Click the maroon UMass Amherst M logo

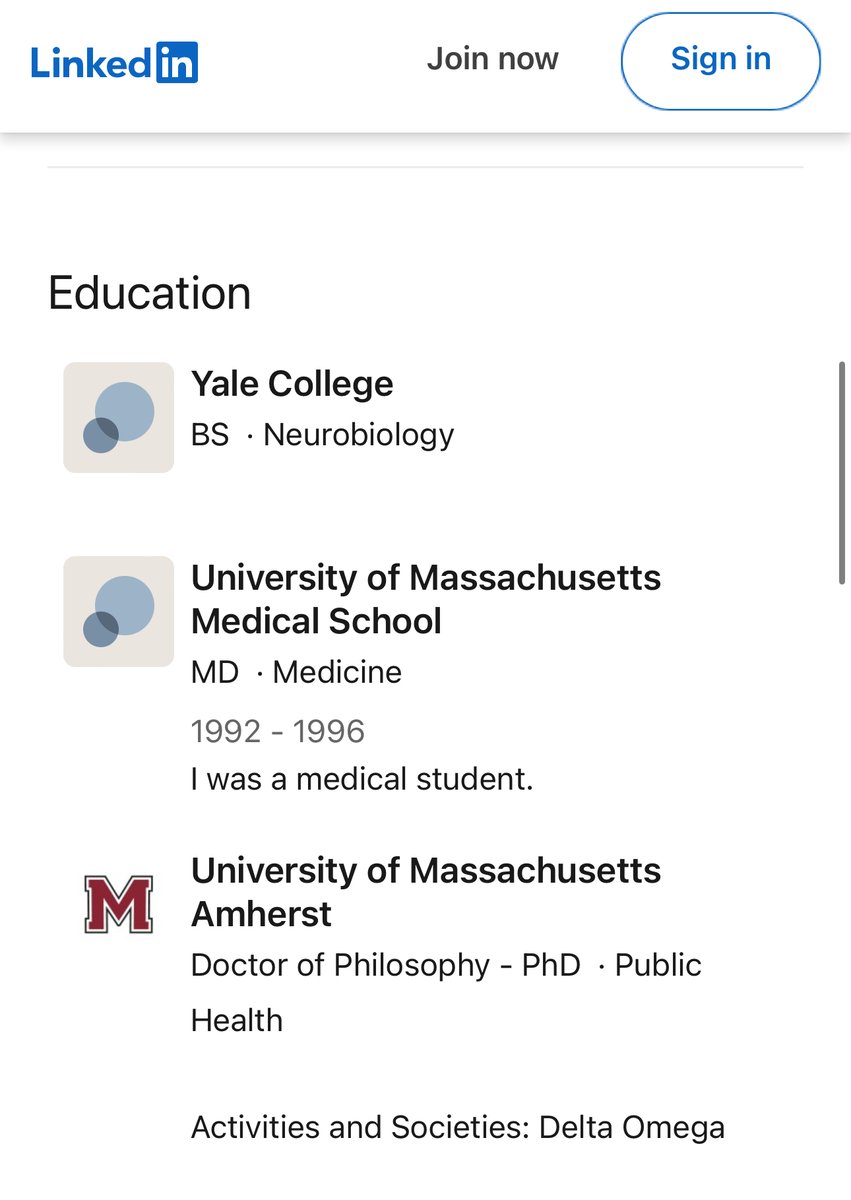click(x=118, y=904)
